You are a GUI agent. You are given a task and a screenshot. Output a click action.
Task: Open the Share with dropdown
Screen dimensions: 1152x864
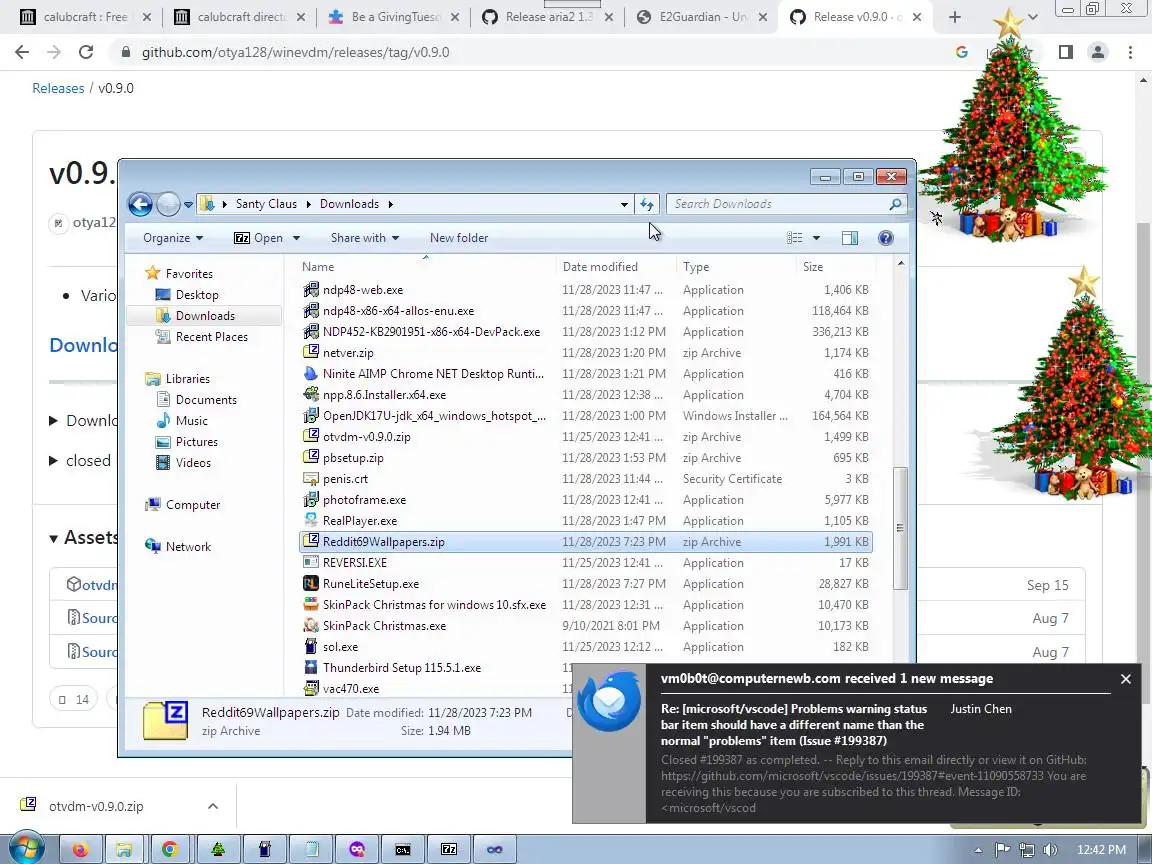point(364,238)
